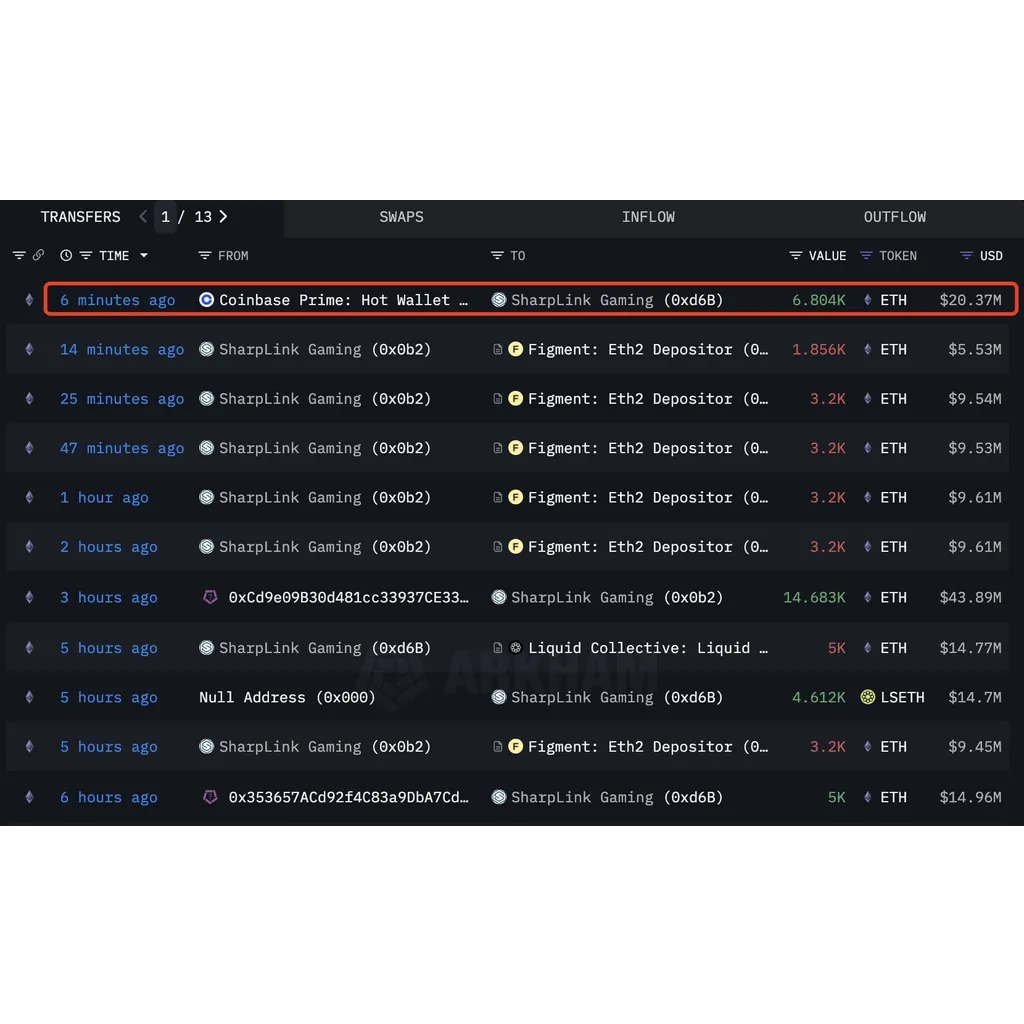Click ETH token in the 5K $14.77M row
The height and width of the screenshot is (1024, 1024).
(x=893, y=648)
